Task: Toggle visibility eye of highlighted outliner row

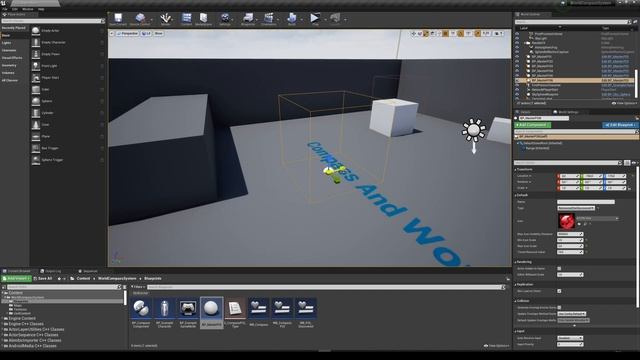Action: tap(517, 80)
